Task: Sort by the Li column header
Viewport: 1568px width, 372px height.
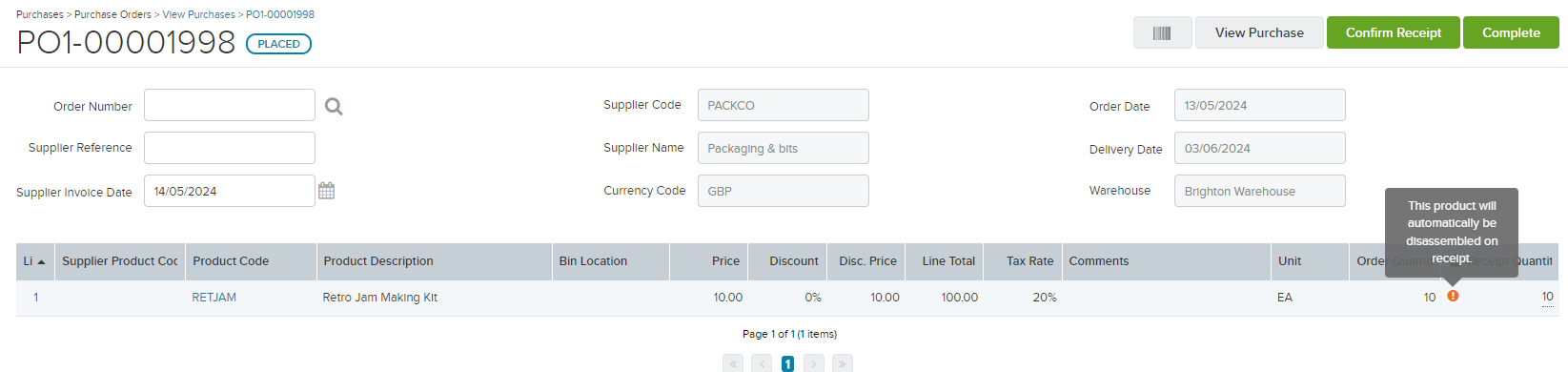Action: 35,261
